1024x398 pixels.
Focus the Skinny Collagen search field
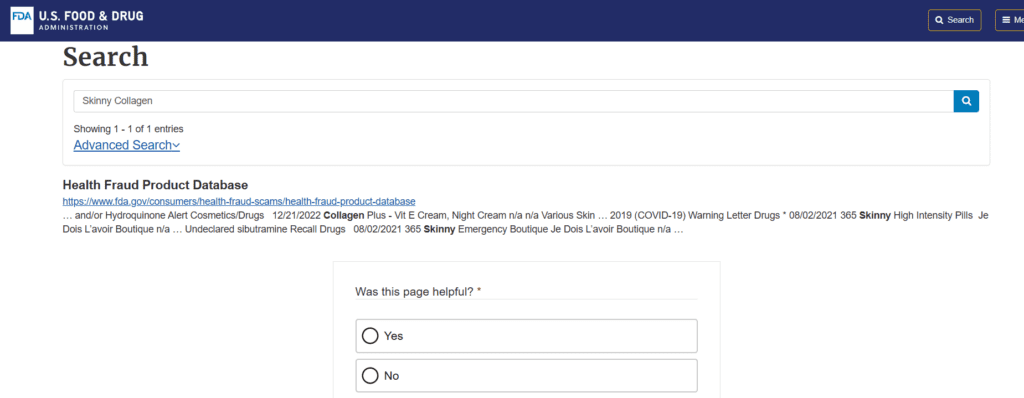(513, 101)
